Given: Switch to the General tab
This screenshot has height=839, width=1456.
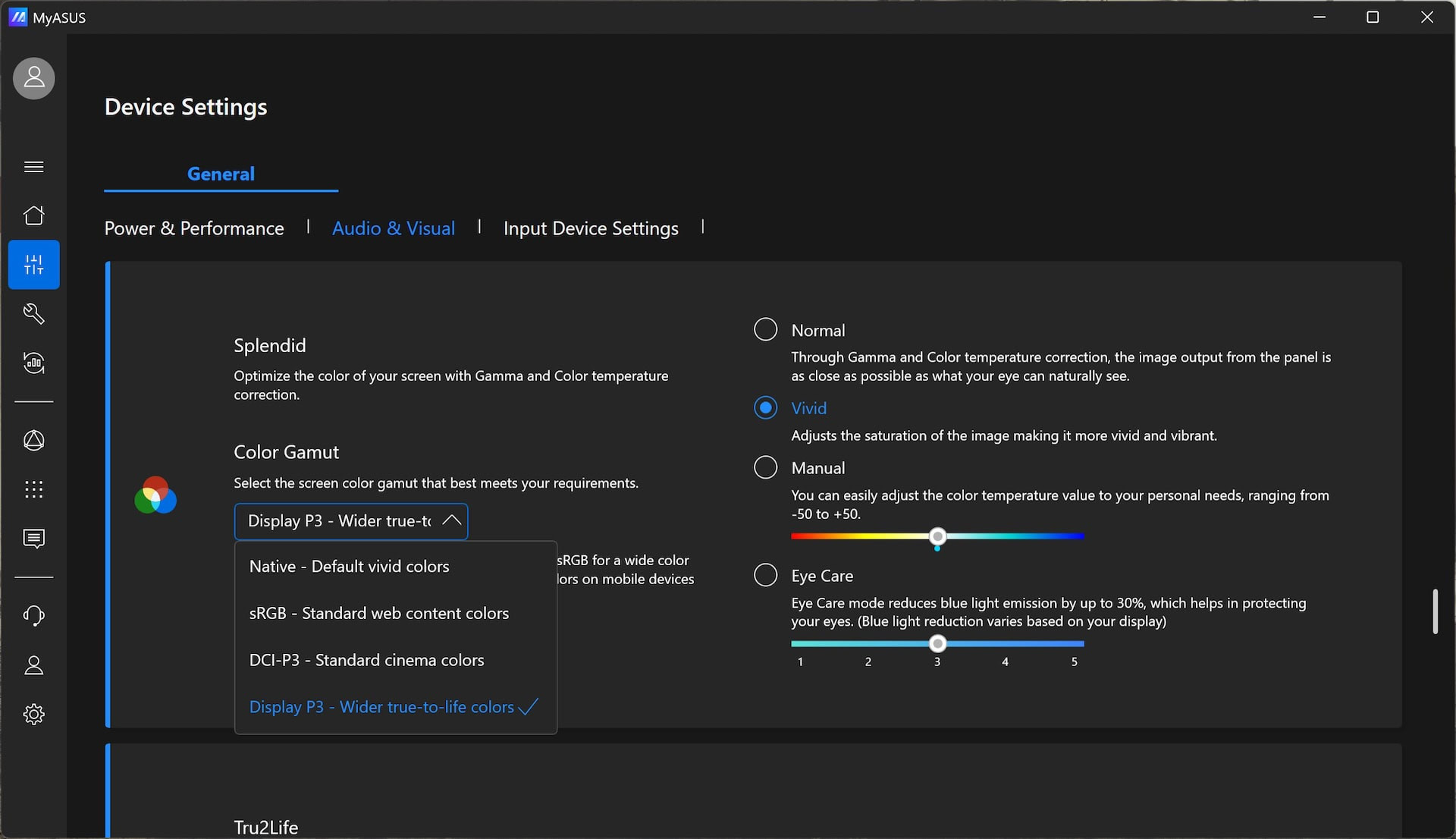Looking at the screenshot, I should point(221,174).
